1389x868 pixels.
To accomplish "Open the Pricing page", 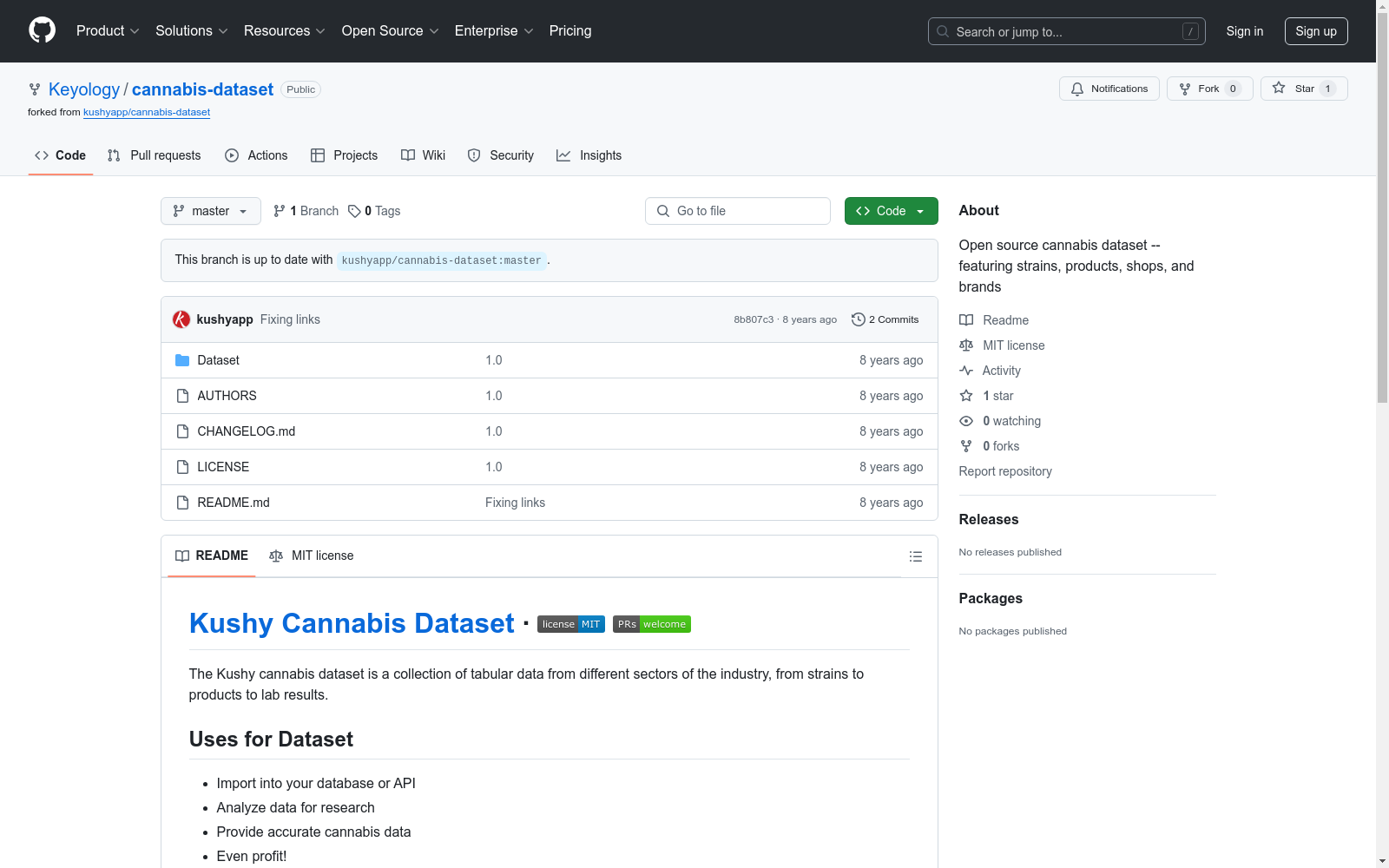I will point(570,31).
